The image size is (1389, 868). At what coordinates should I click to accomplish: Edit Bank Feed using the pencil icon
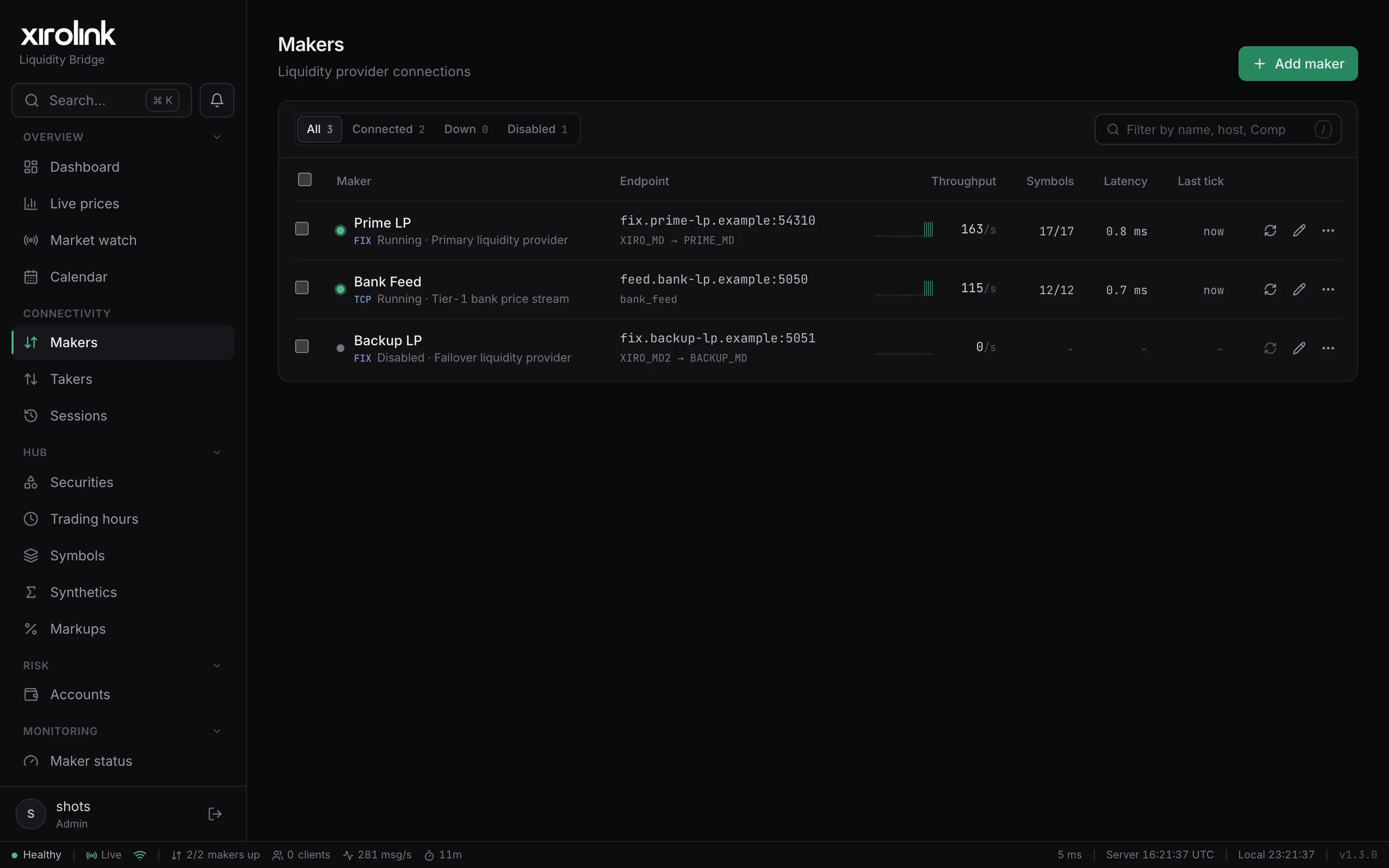pos(1299,289)
